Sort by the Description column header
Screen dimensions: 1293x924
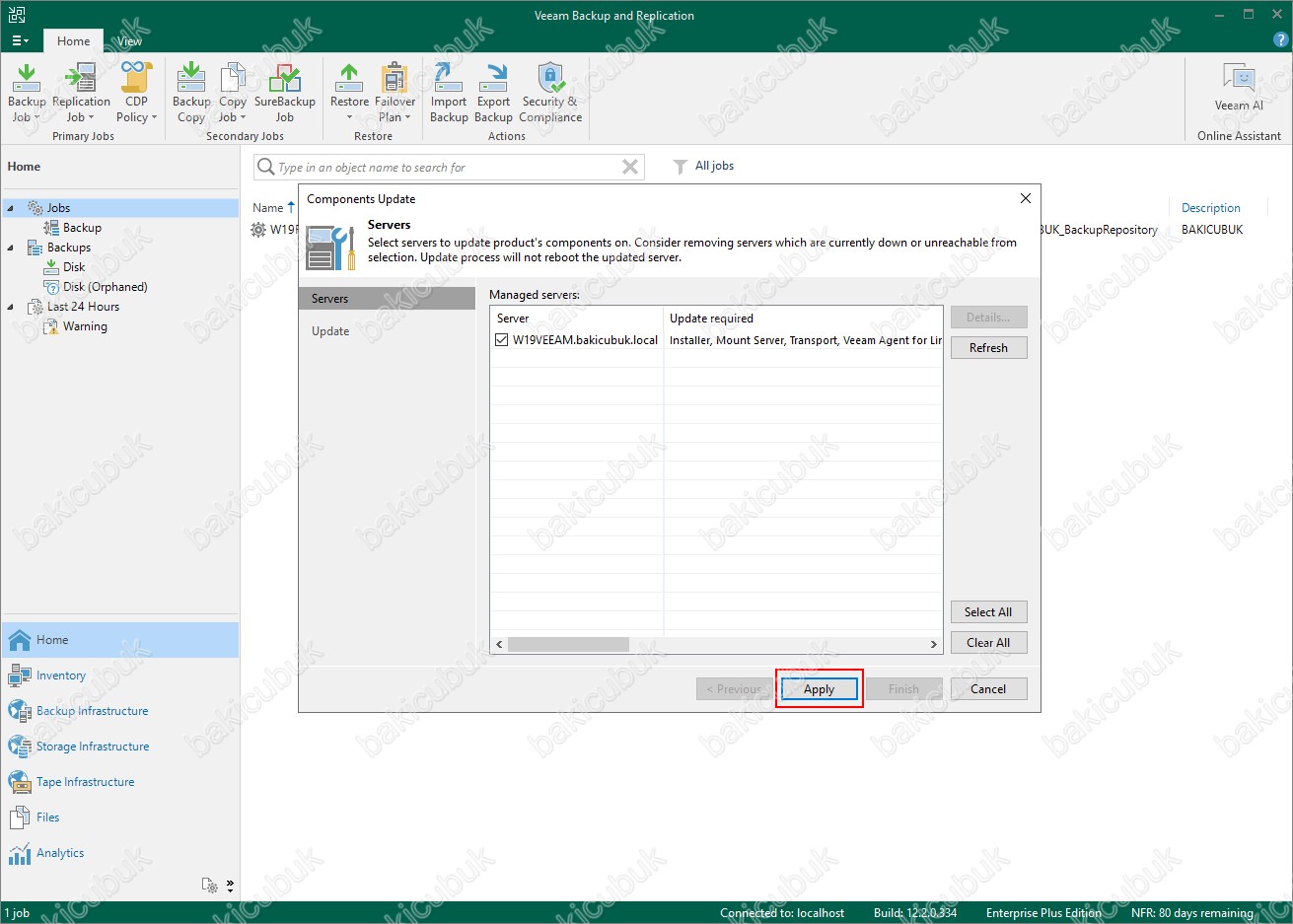[x=1211, y=208]
